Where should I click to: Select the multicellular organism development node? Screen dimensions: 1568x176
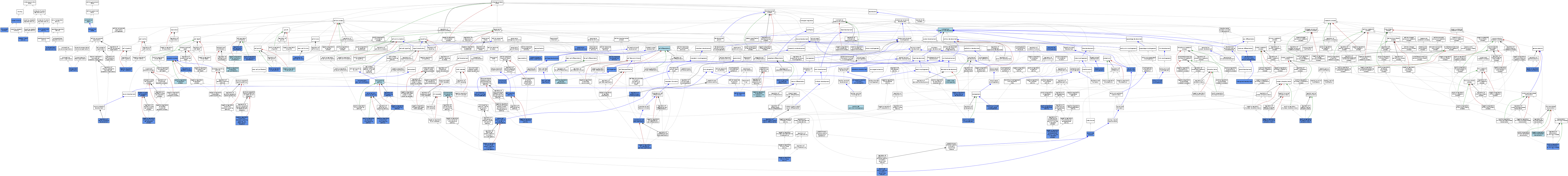point(945,30)
